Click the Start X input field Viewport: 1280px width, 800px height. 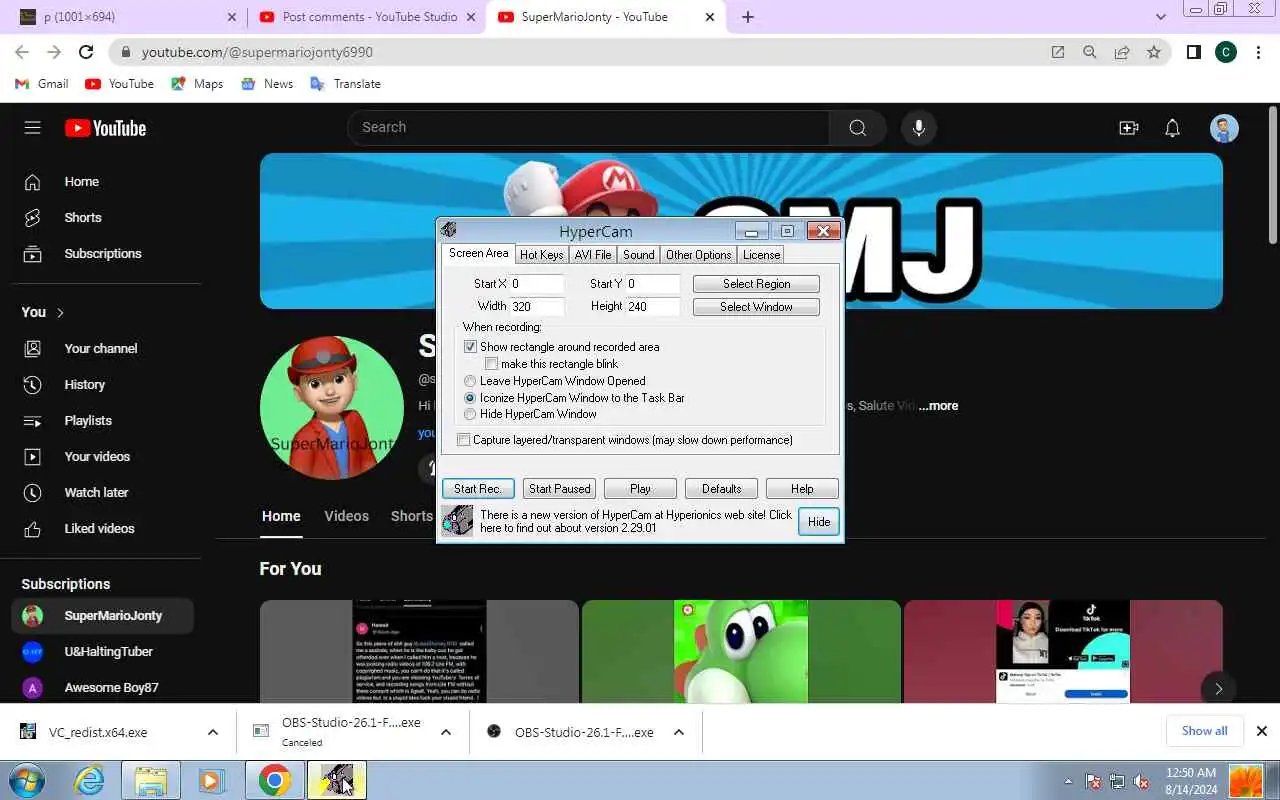(537, 284)
